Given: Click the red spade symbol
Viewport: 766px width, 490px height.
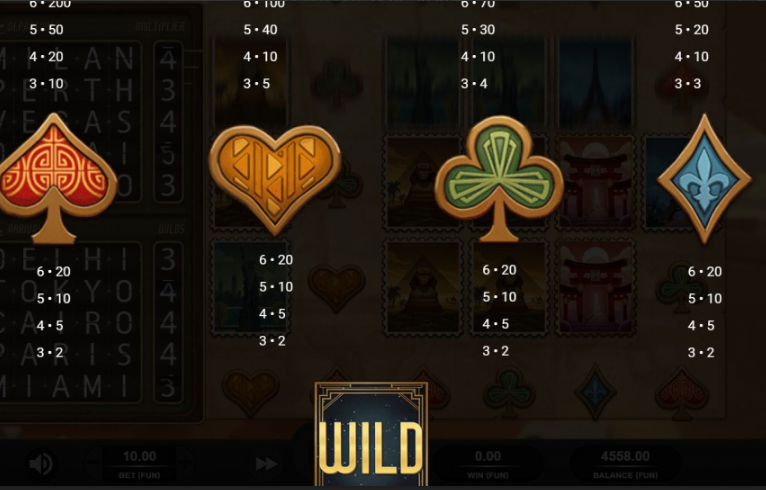Looking at the screenshot, I should click(57, 178).
